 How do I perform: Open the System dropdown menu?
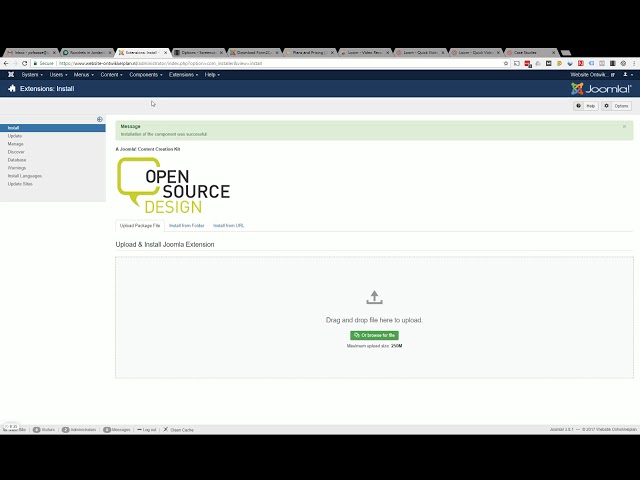[32, 75]
